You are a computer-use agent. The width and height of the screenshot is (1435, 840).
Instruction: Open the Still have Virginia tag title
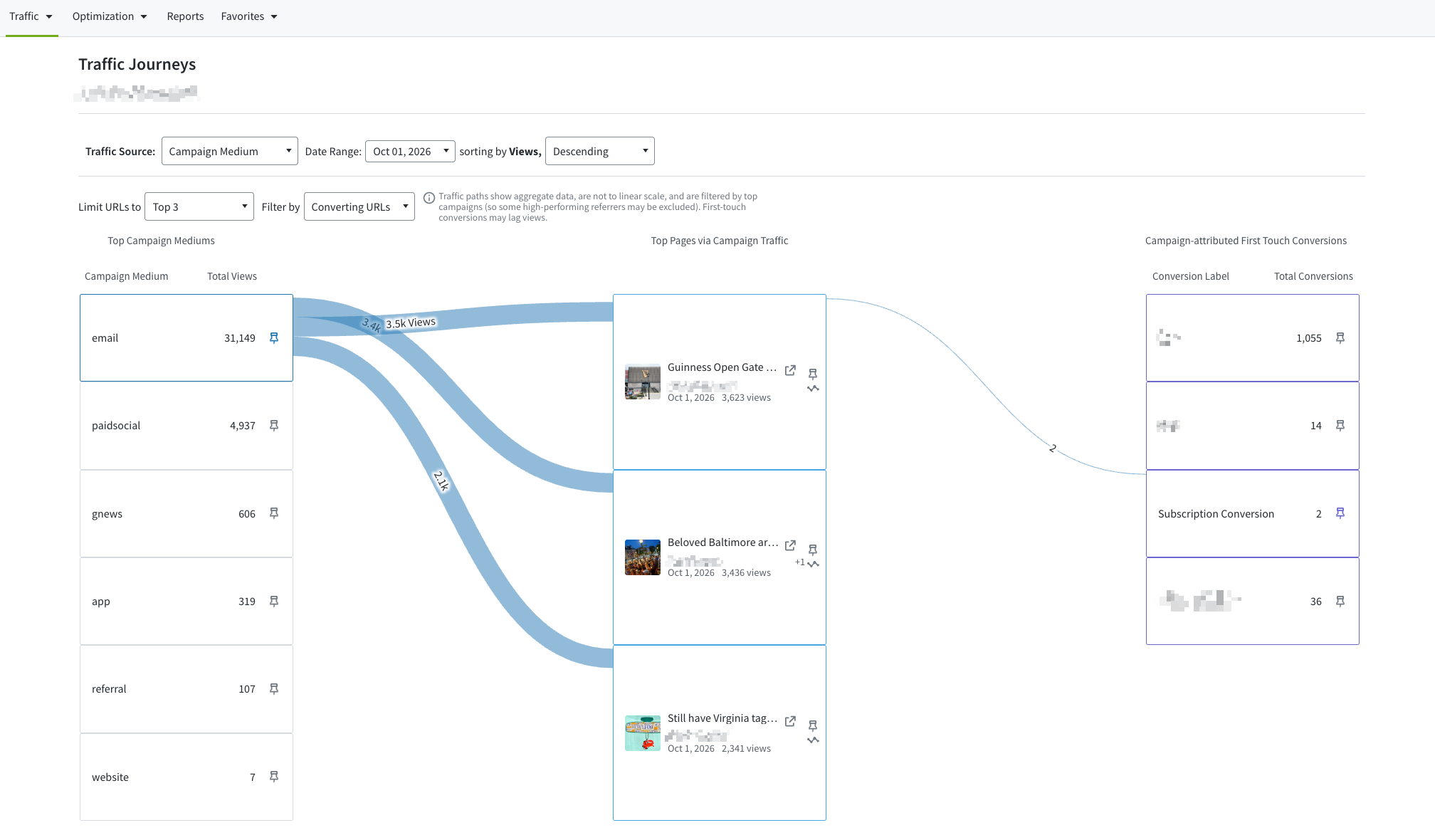click(x=722, y=718)
